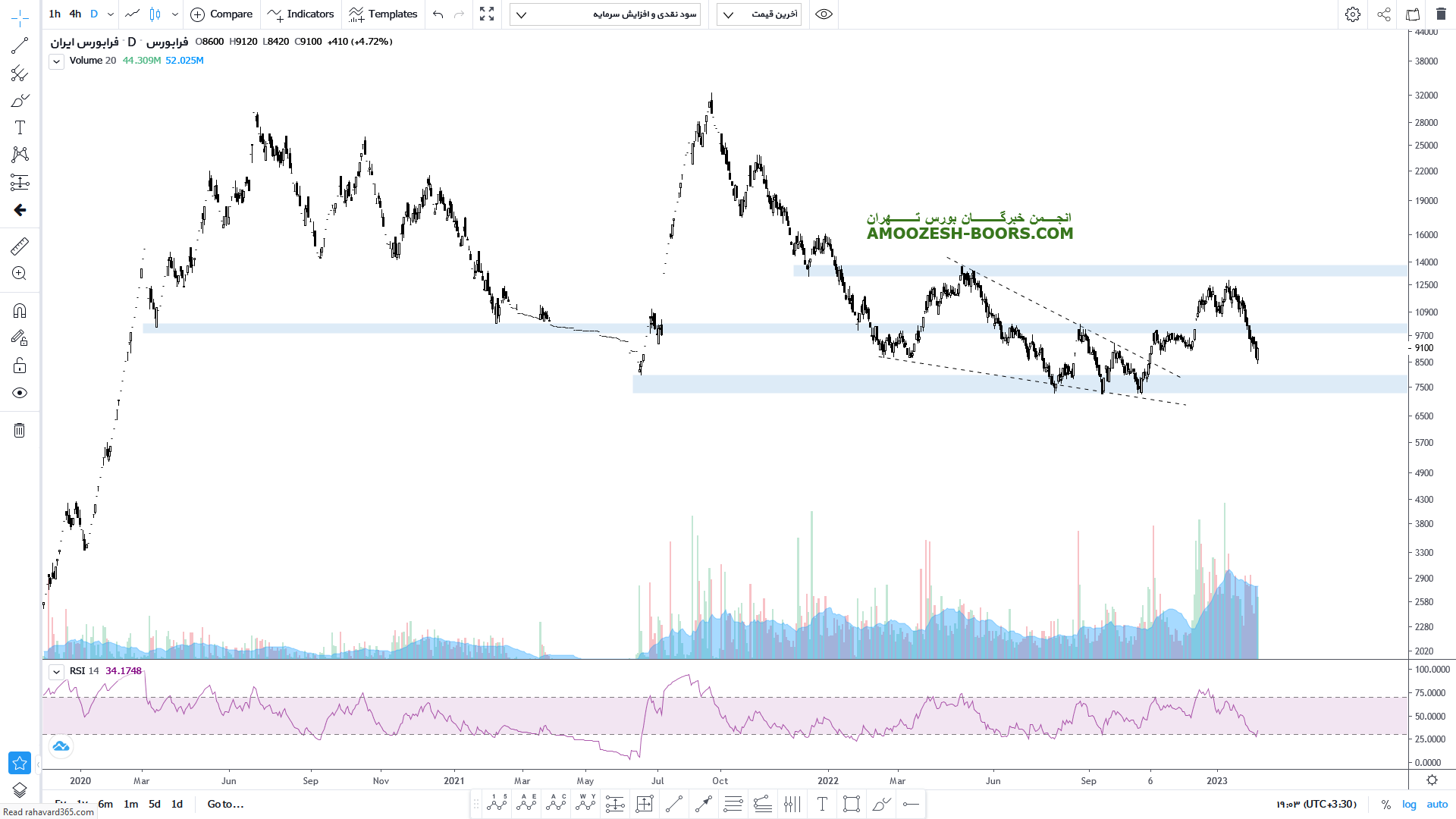Activate the magnet mode icon

click(x=20, y=311)
